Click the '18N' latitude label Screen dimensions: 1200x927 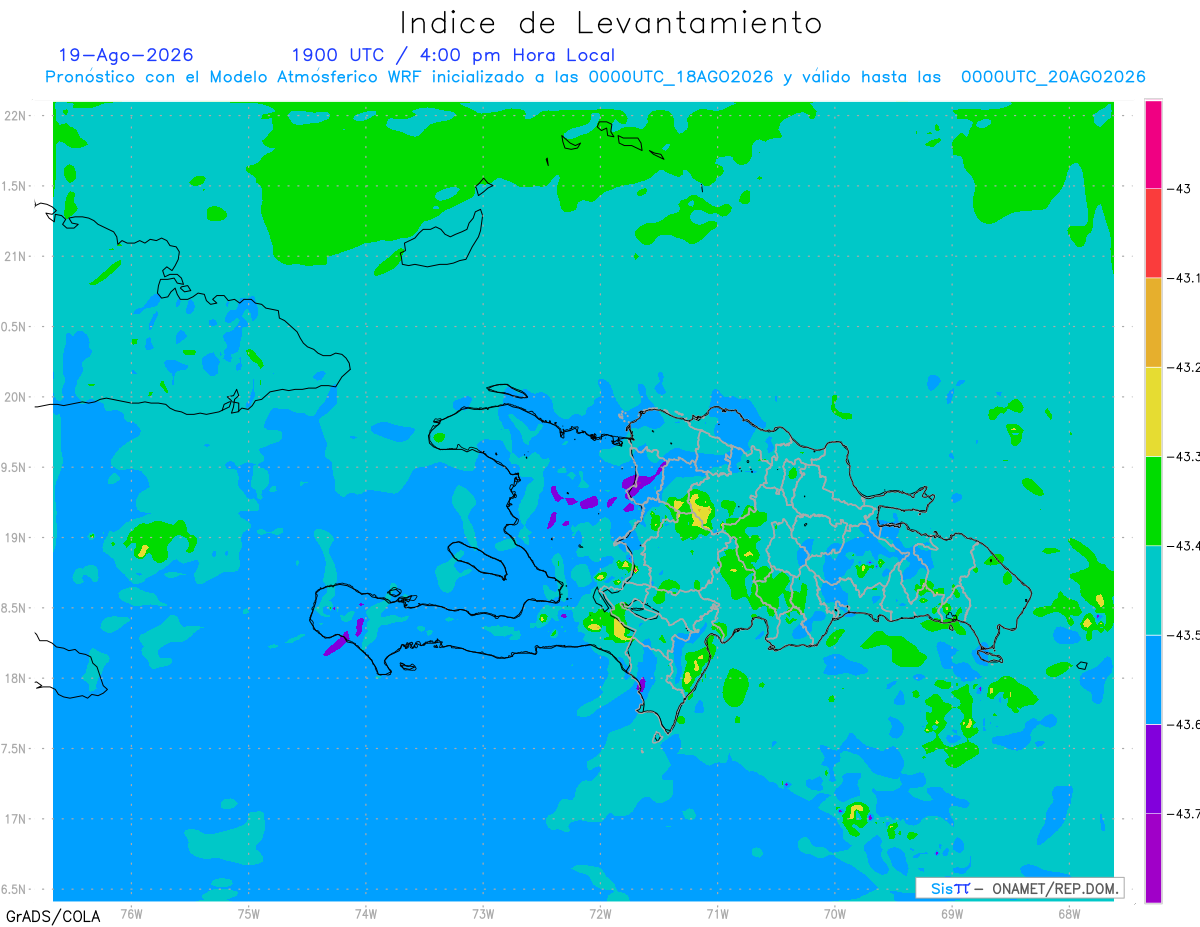(16, 679)
